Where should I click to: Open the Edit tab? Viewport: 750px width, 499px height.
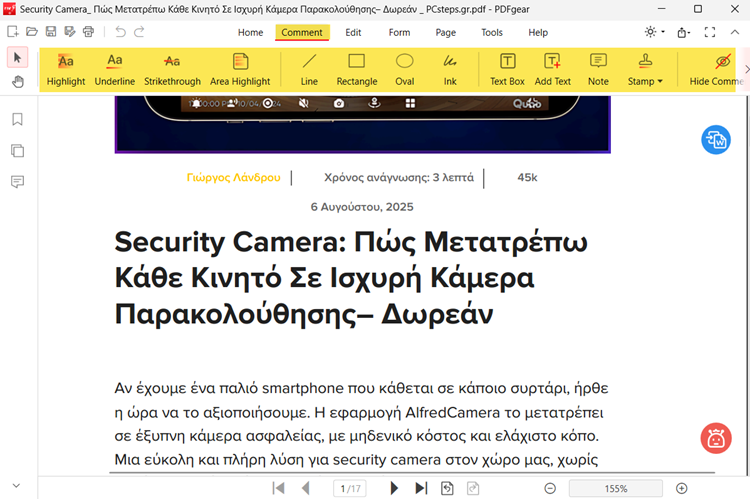tap(353, 33)
